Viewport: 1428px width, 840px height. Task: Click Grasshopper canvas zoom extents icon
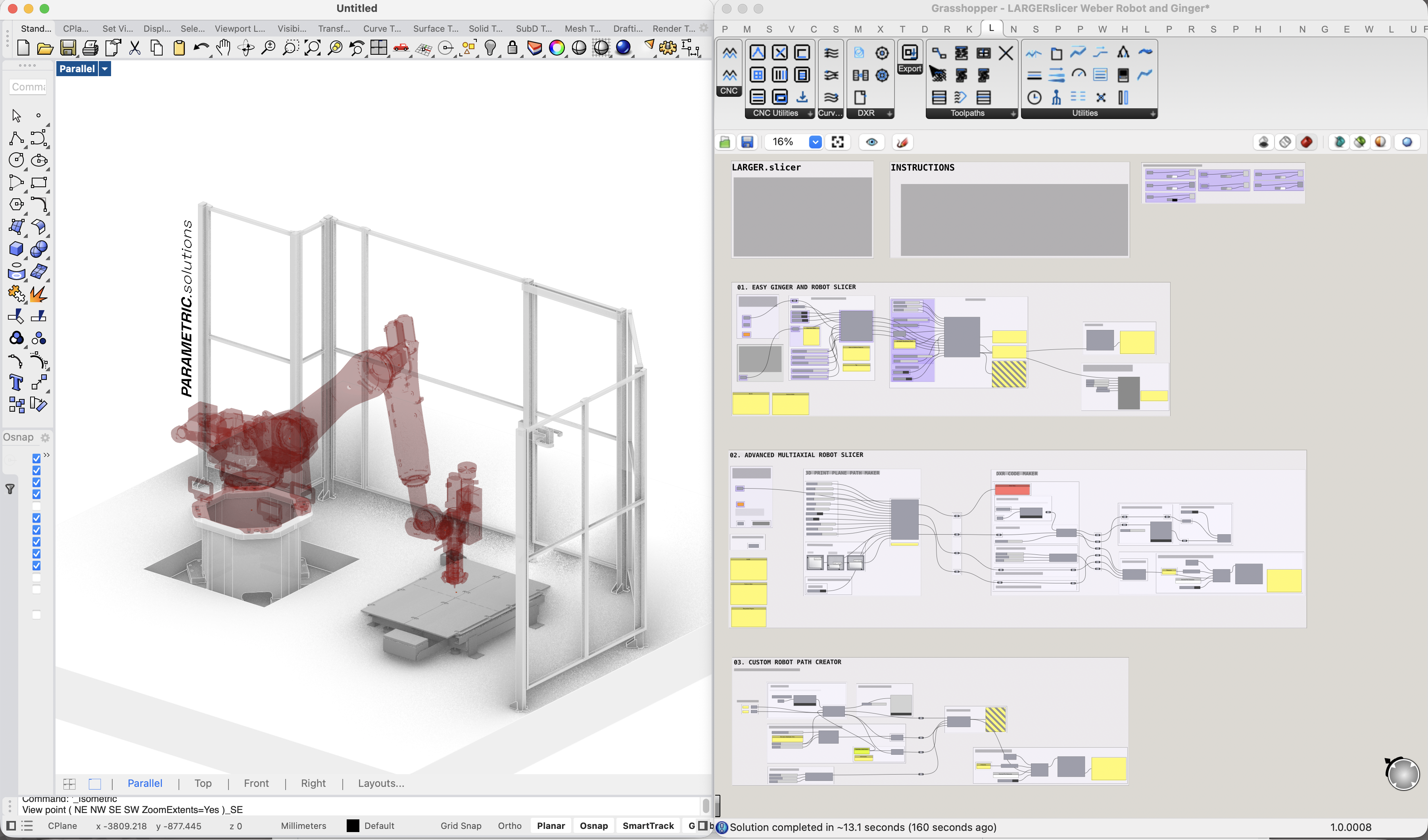click(x=837, y=142)
